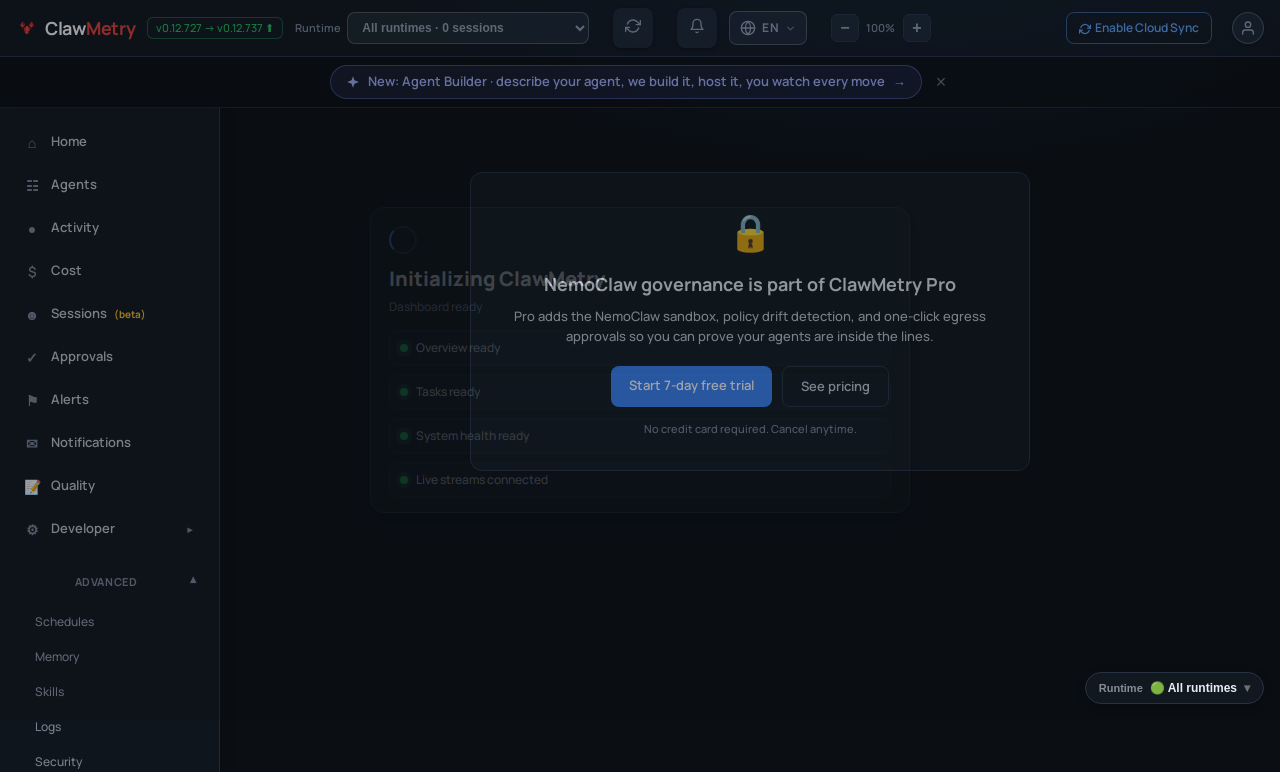The height and width of the screenshot is (772, 1280).
Task: Click the Agents grid icon
Action: click(x=32, y=186)
